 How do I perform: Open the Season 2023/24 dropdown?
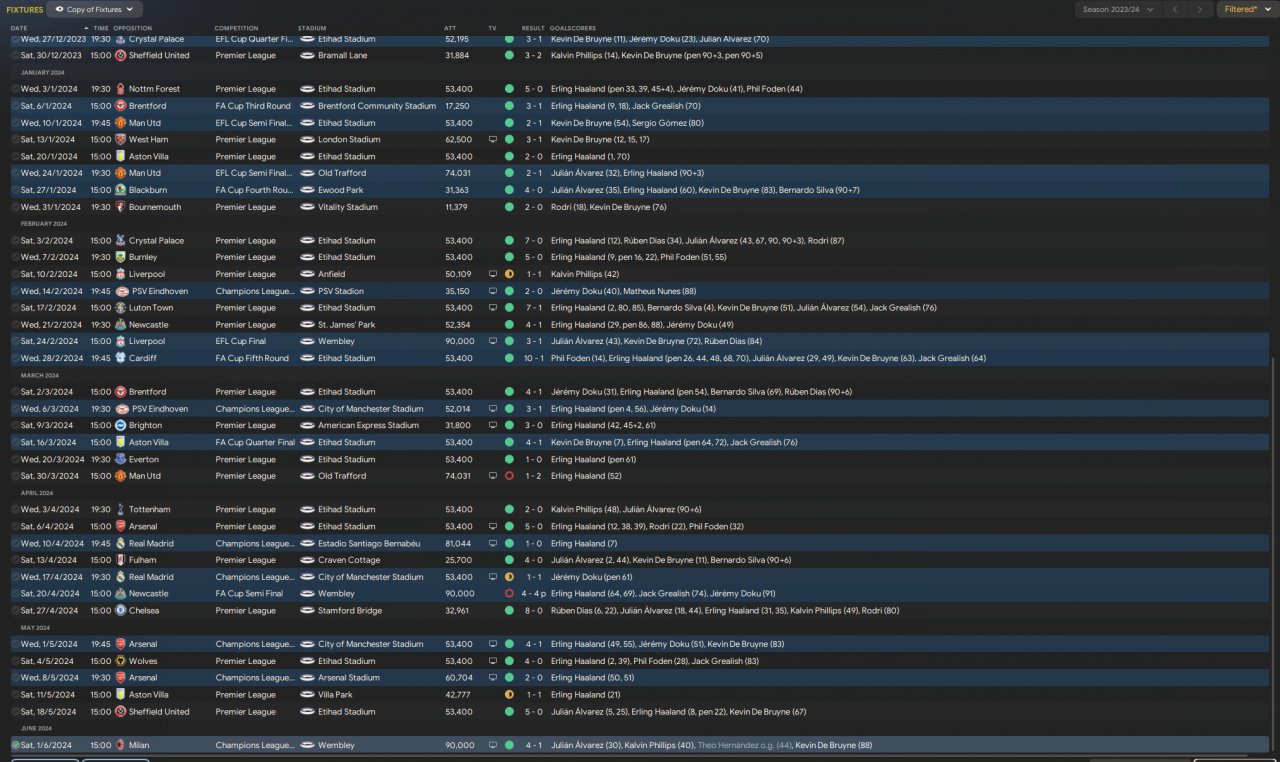click(1118, 9)
